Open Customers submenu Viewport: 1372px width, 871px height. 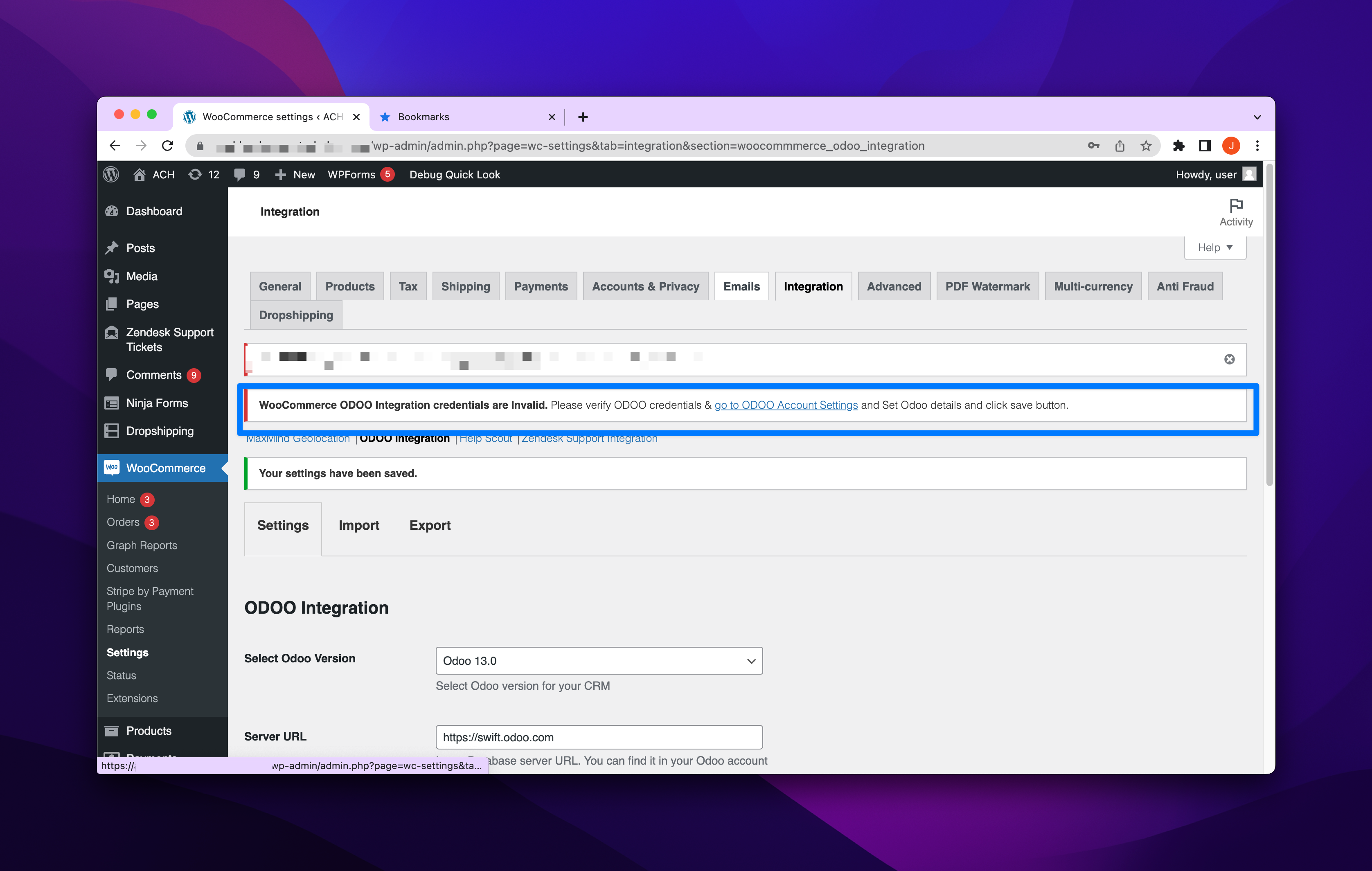(x=132, y=568)
